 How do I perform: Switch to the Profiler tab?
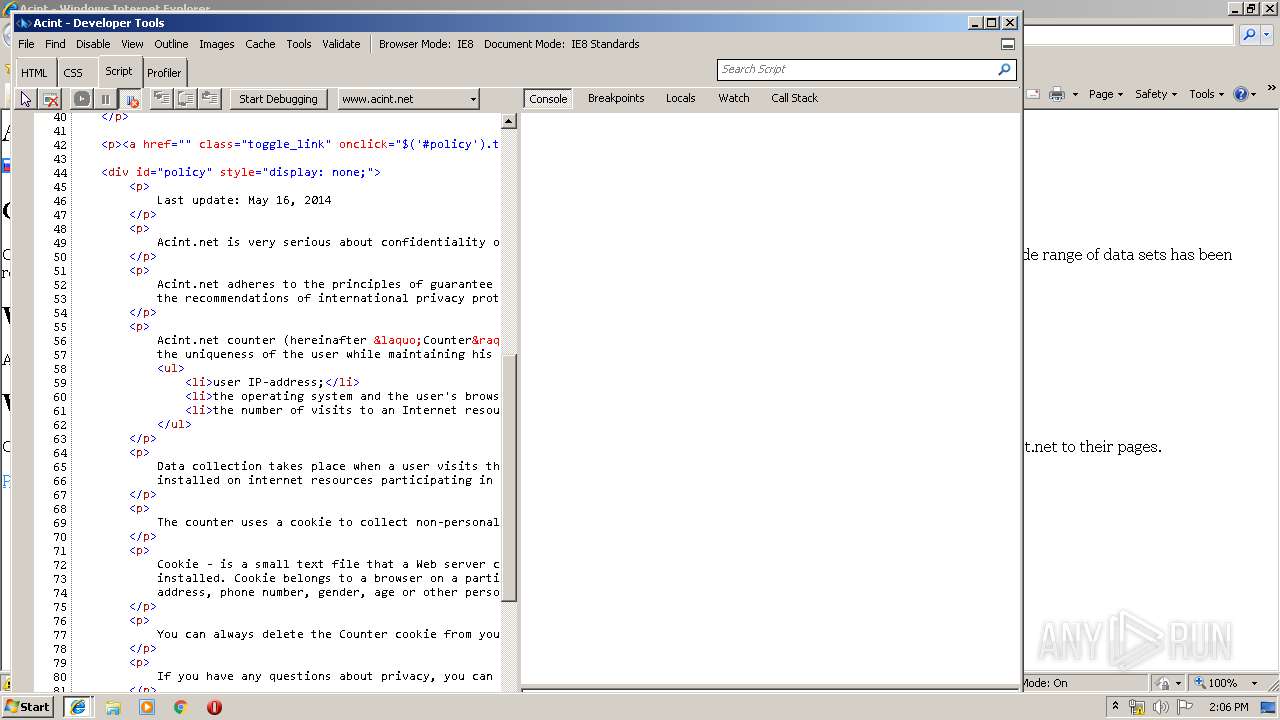tap(164, 73)
